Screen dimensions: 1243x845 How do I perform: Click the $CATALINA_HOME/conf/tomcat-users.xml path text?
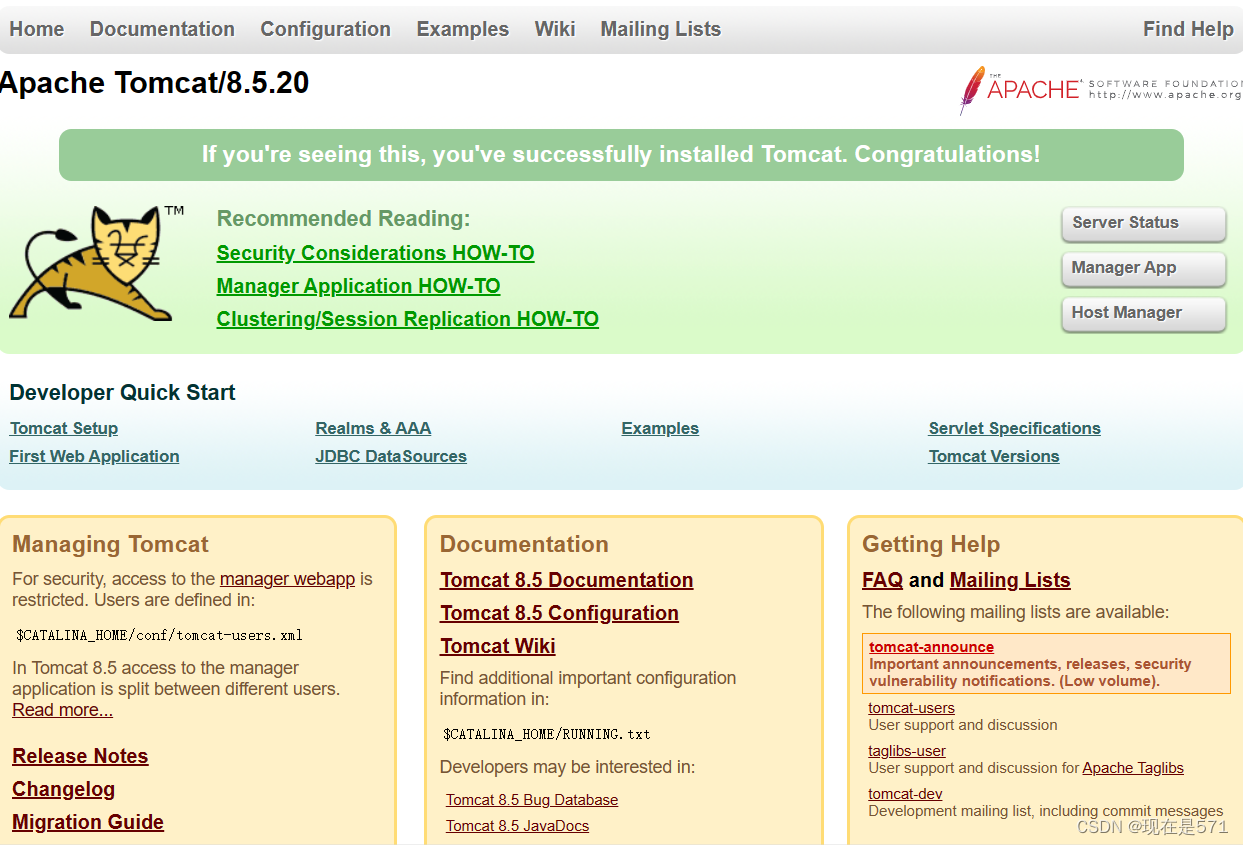159,635
